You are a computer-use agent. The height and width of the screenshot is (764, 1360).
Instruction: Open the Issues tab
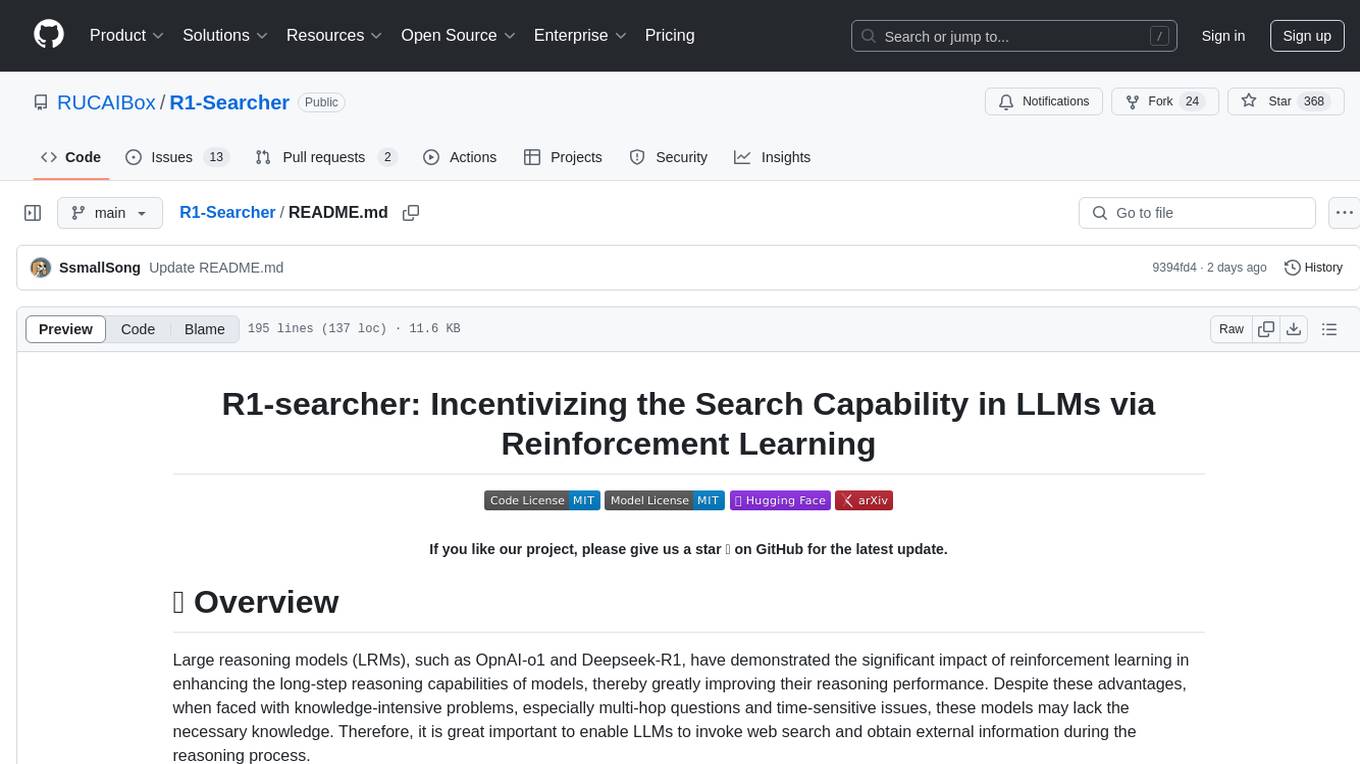[177, 157]
